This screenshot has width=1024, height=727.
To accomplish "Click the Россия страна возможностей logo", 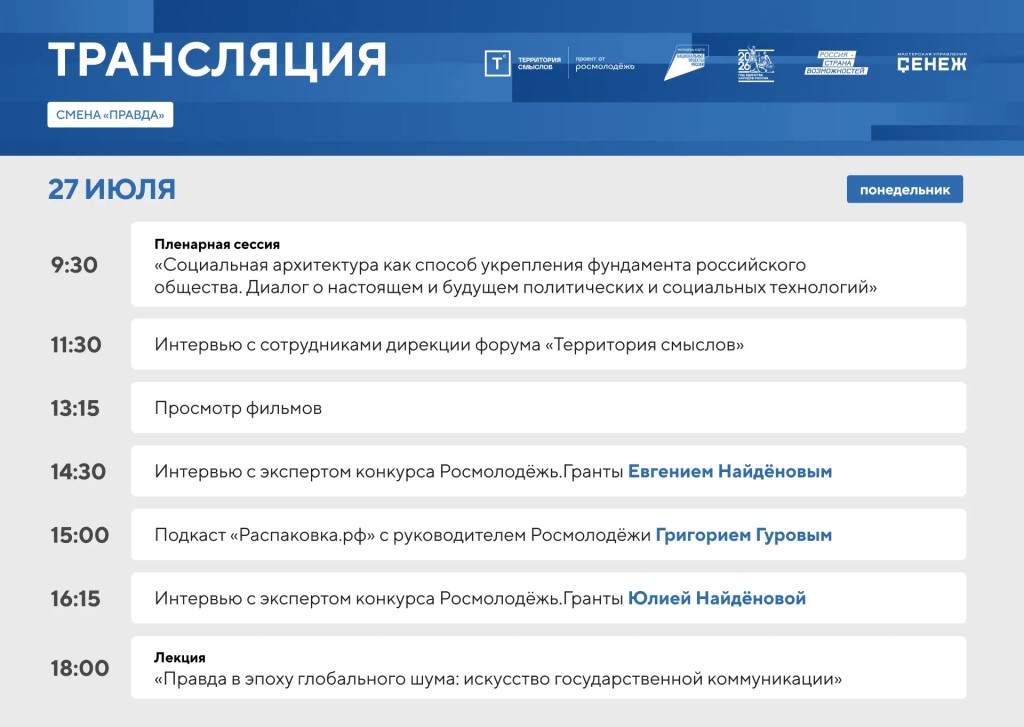I will tap(836, 63).
